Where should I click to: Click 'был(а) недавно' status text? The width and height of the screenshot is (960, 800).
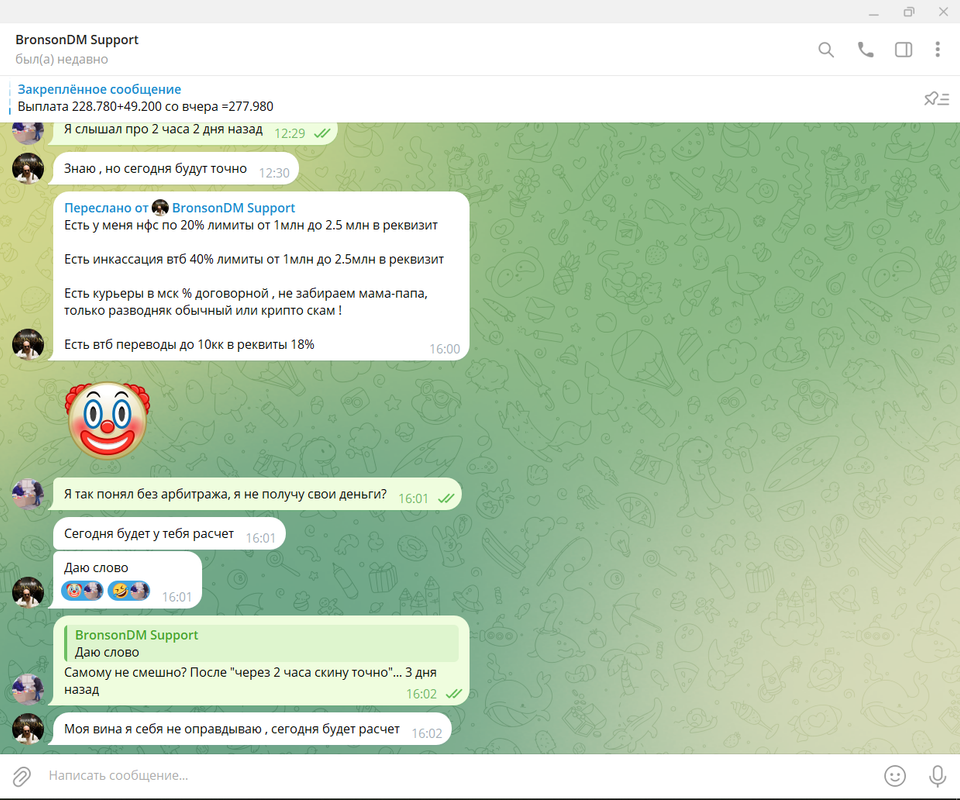(62, 59)
